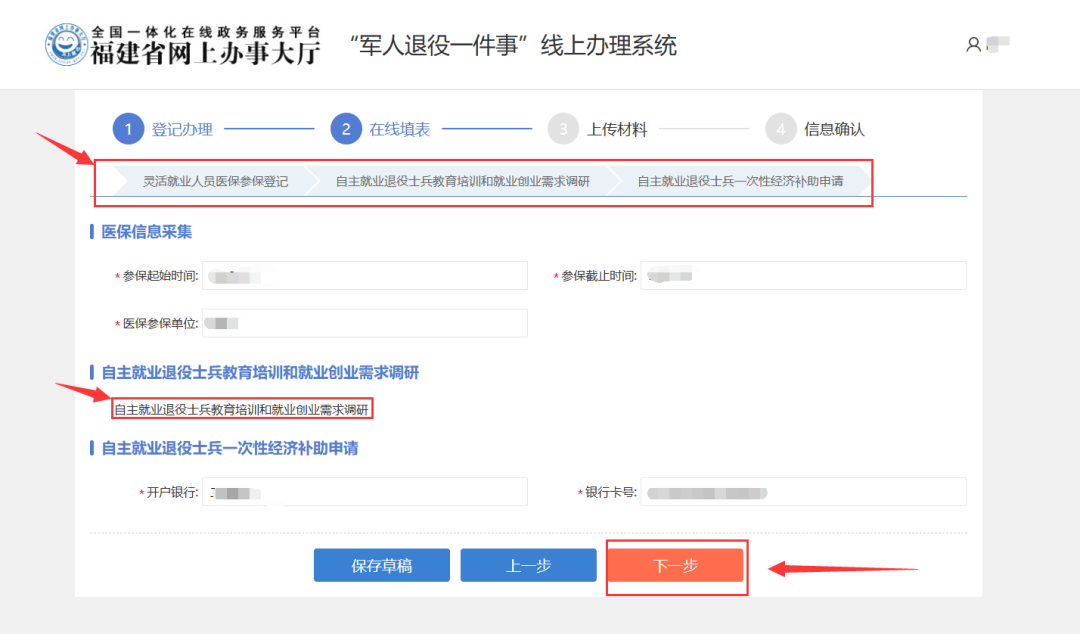Switch to 教育培训和就业创业需求调研 breadcrumb tab

[x=462, y=182]
